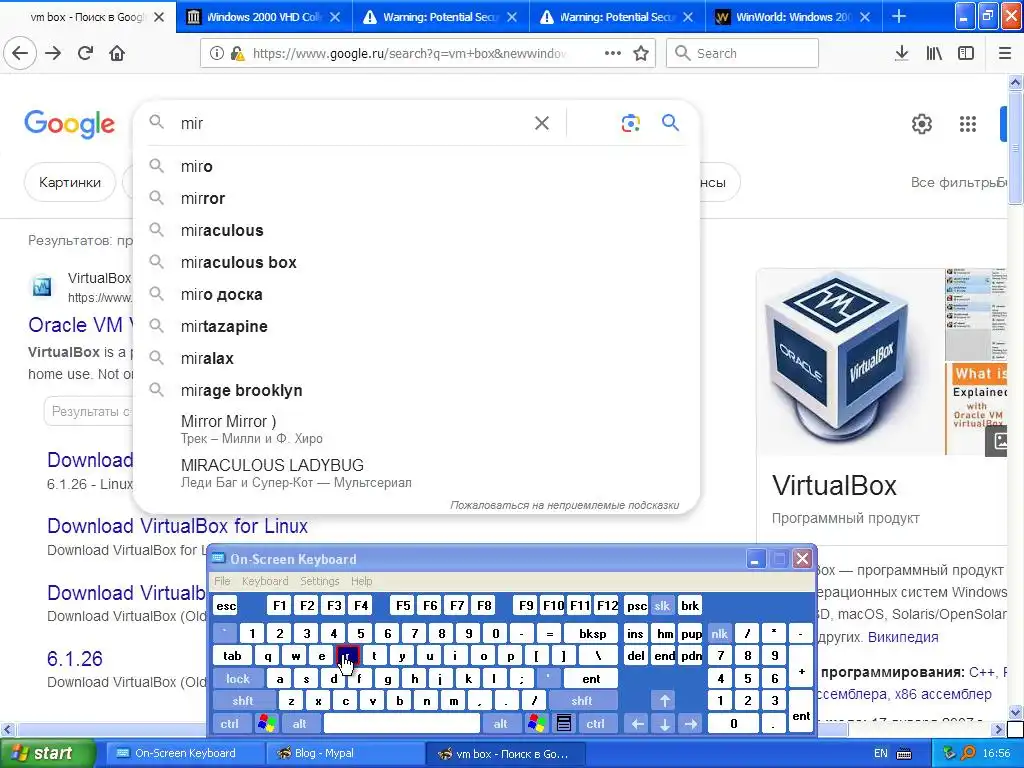Reload the current page
This screenshot has height=768, width=1024.
[85, 53]
